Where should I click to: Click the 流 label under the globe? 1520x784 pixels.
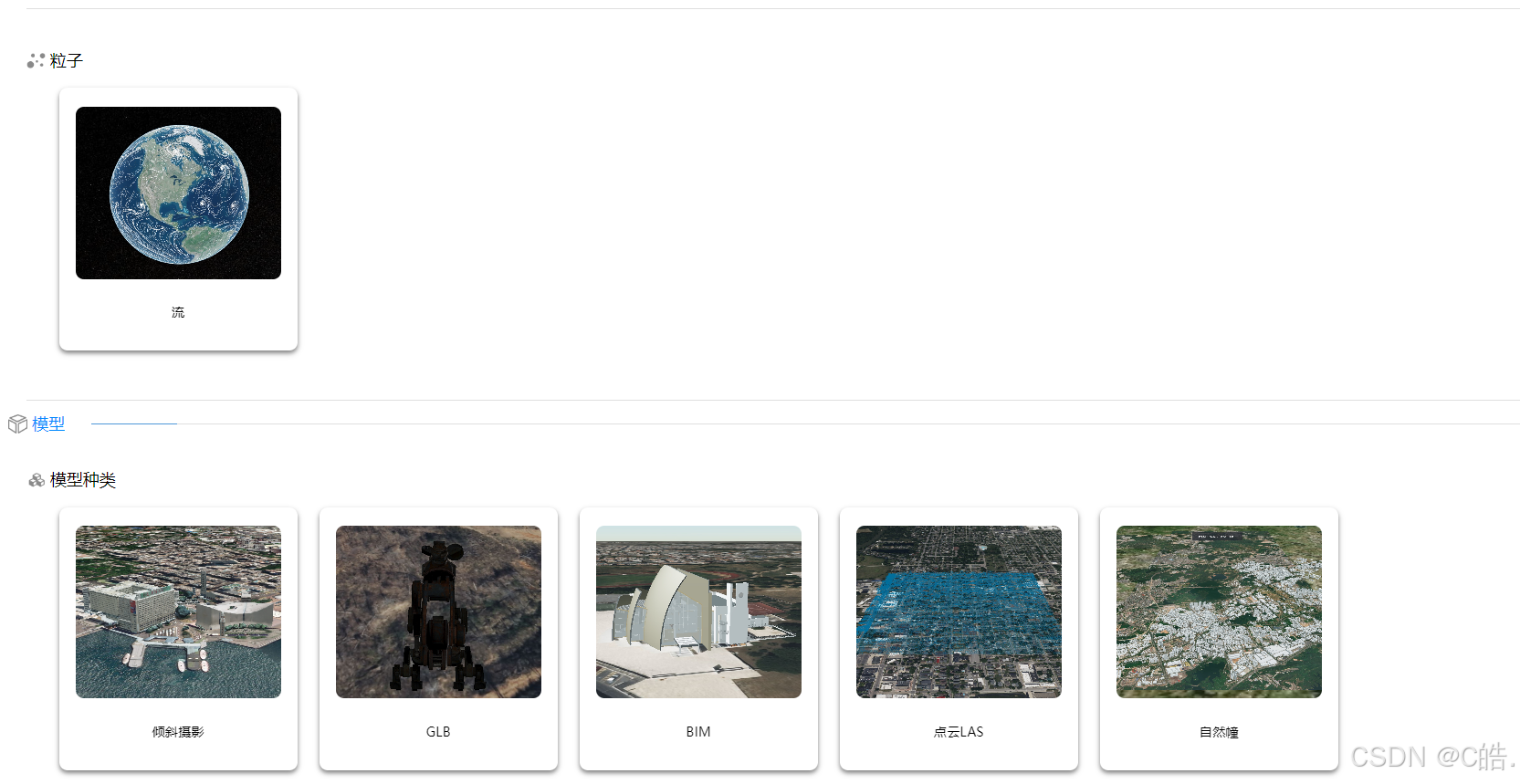178,312
